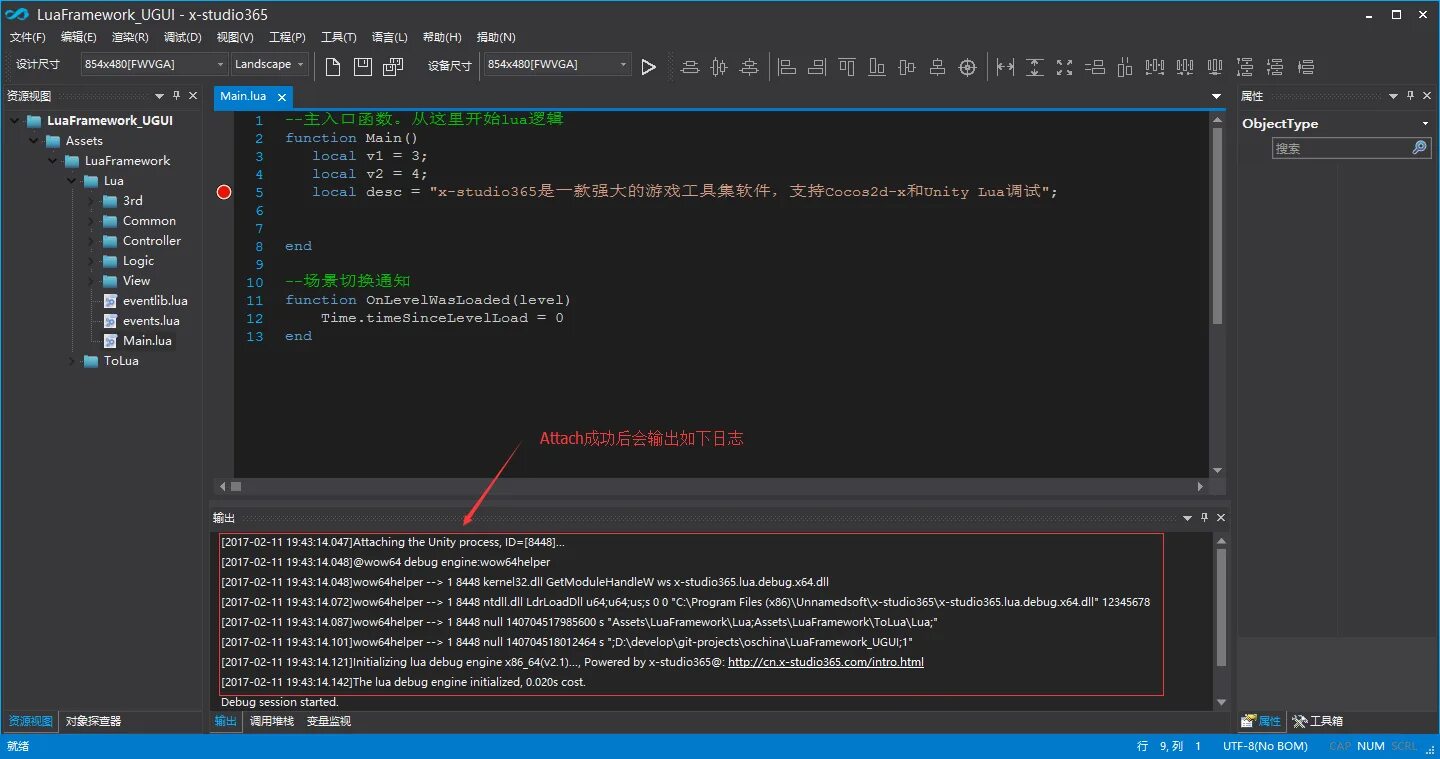The image size is (1440, 759).
Task: Open the editor tab list dropdown arrow
Action: coord(1217,97)
